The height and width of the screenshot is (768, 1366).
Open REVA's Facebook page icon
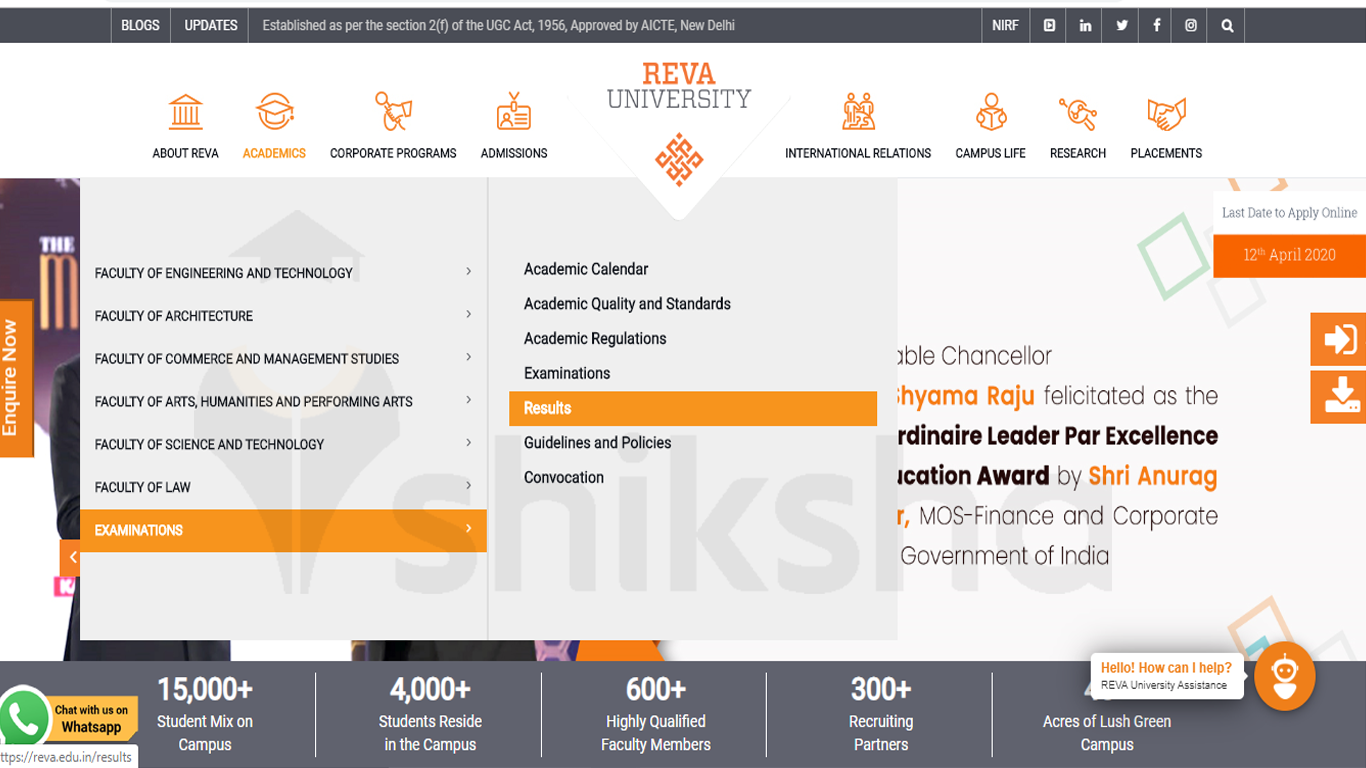[x=1155, y=25]
